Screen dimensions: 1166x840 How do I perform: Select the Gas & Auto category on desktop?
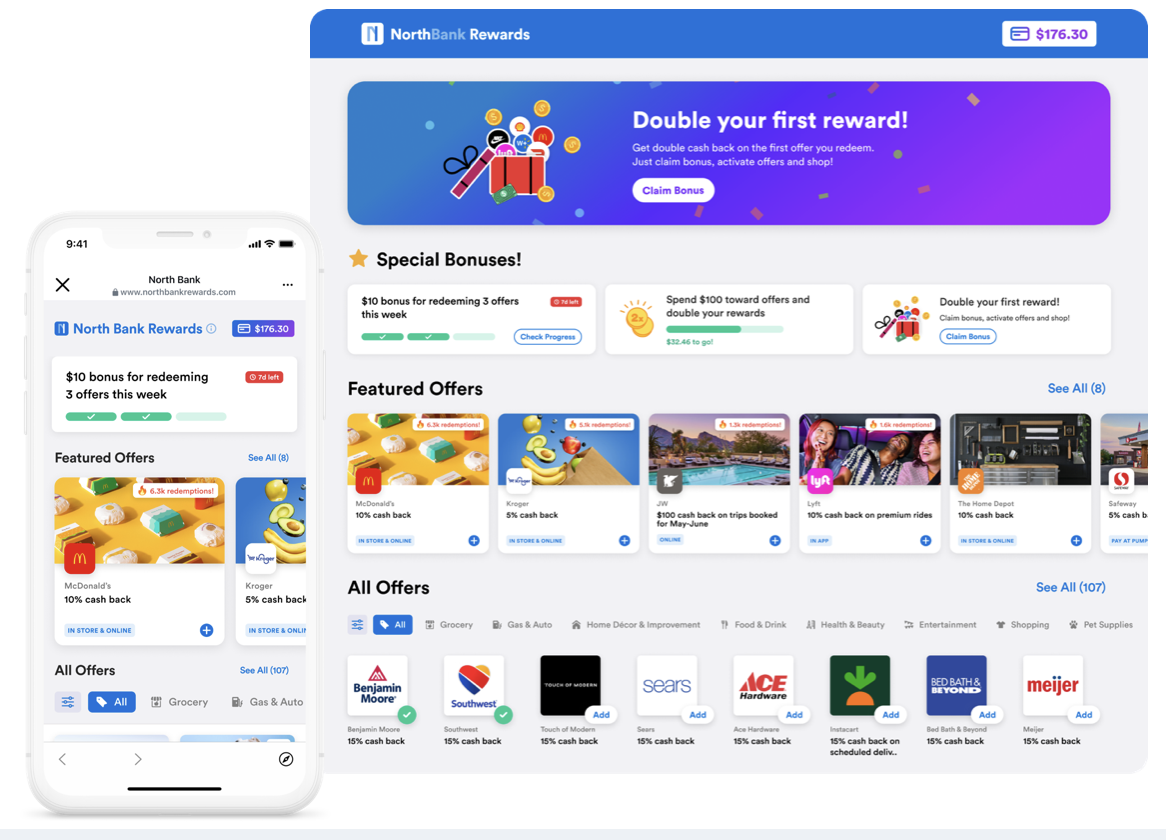(522, 624)
